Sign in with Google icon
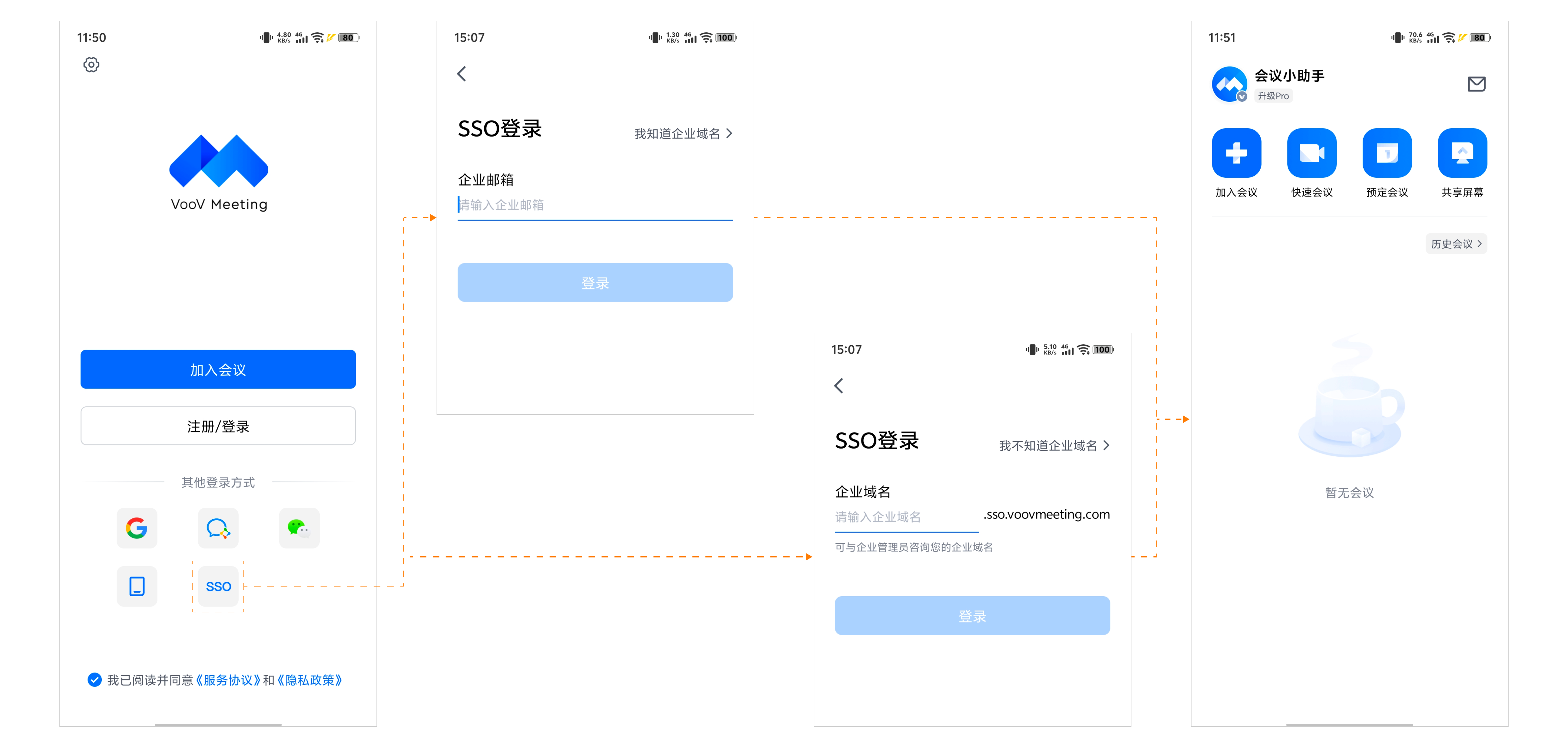The width and height of the screenshot is (1568, 748). 136,528
